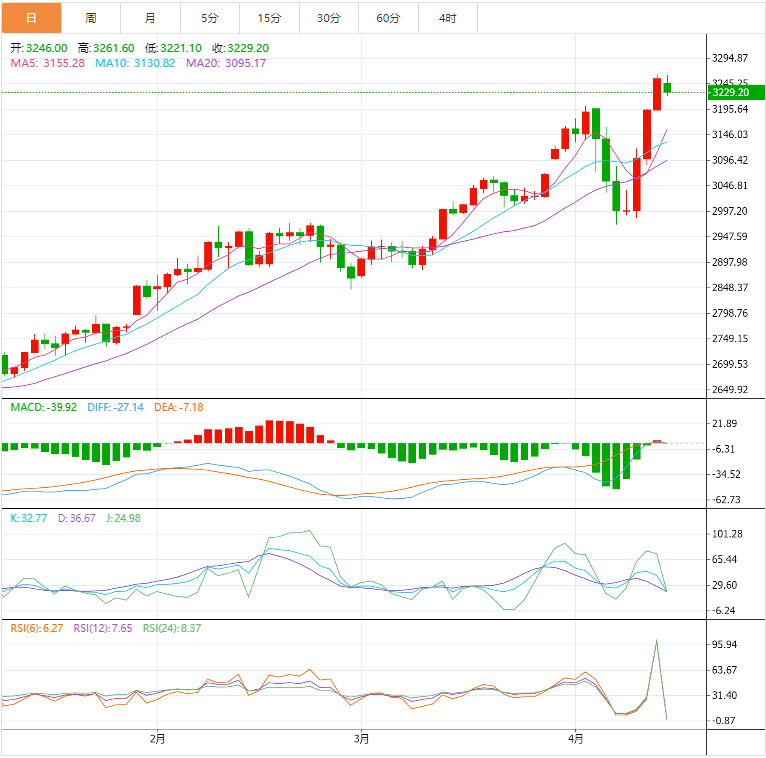Select the 日 daily chart tab
Image resolution: width=766 pixels, height=758 pixels.
coord(30,18)
